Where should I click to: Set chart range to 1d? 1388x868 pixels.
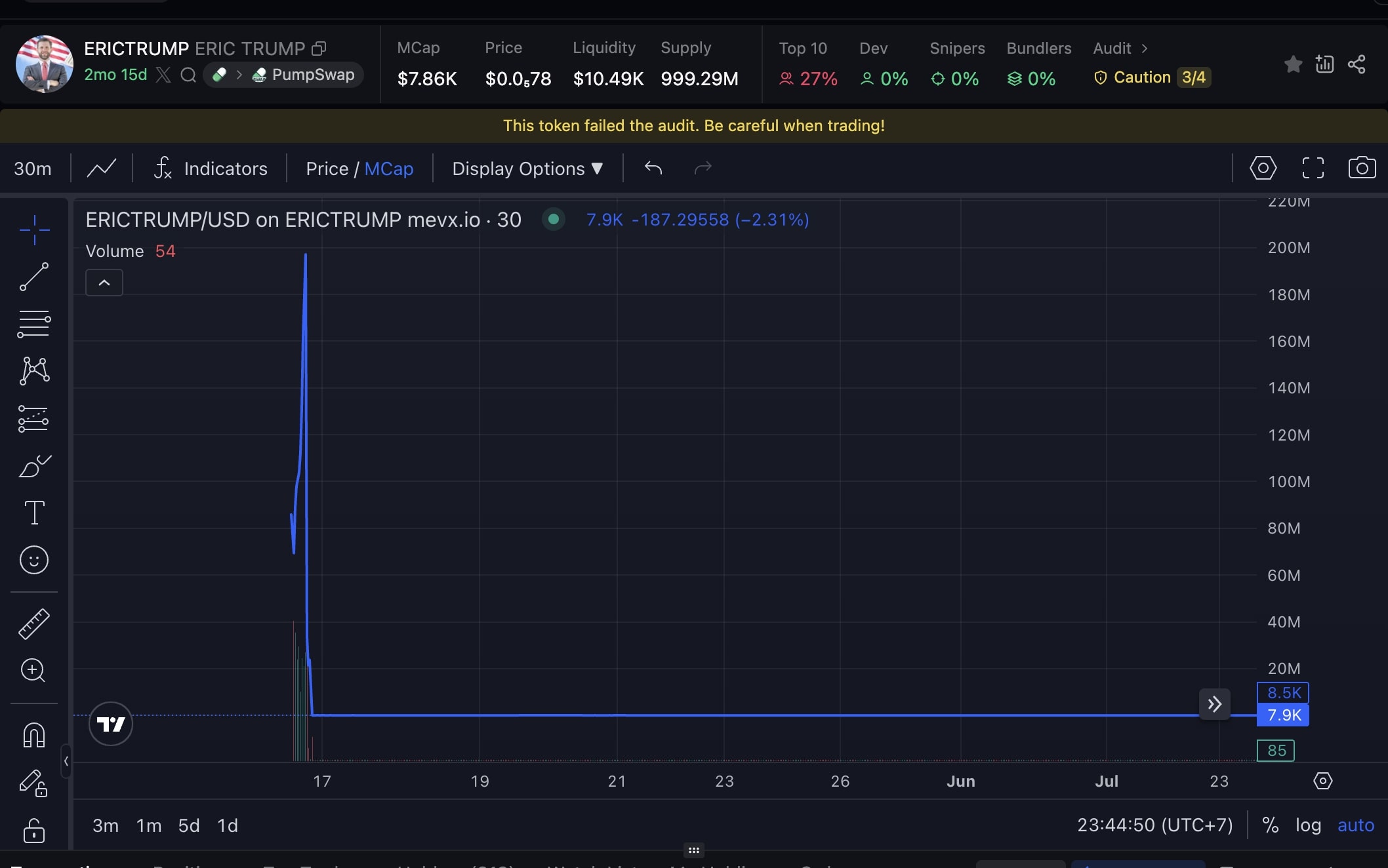coord(228,825)
